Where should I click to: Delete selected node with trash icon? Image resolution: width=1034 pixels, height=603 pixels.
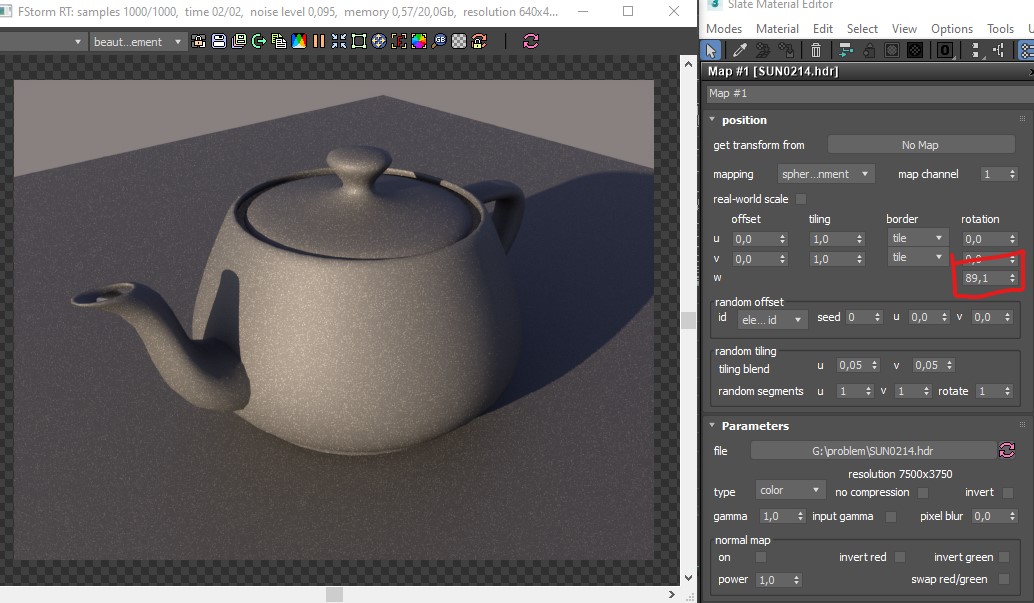(816, 50)
